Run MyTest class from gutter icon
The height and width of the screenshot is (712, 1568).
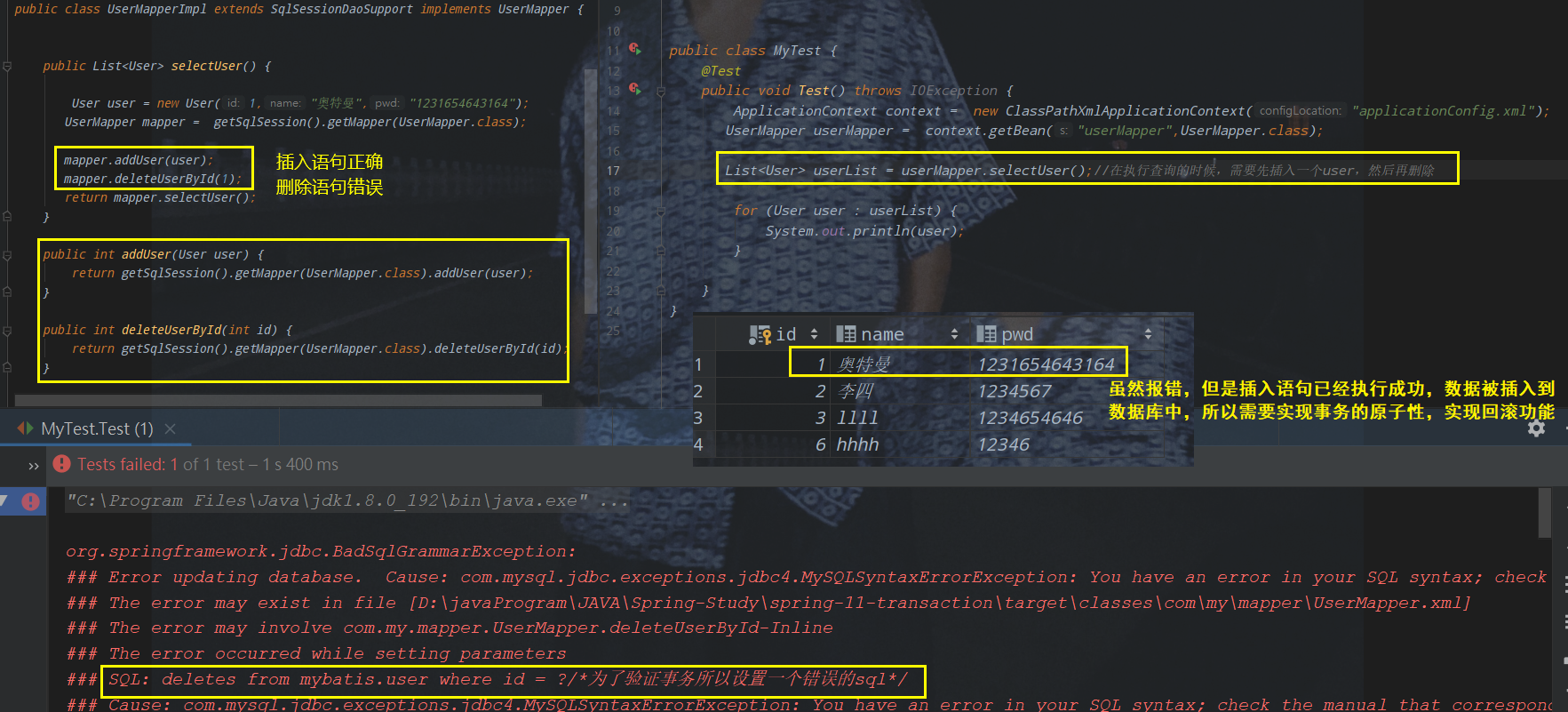[635, 49]
